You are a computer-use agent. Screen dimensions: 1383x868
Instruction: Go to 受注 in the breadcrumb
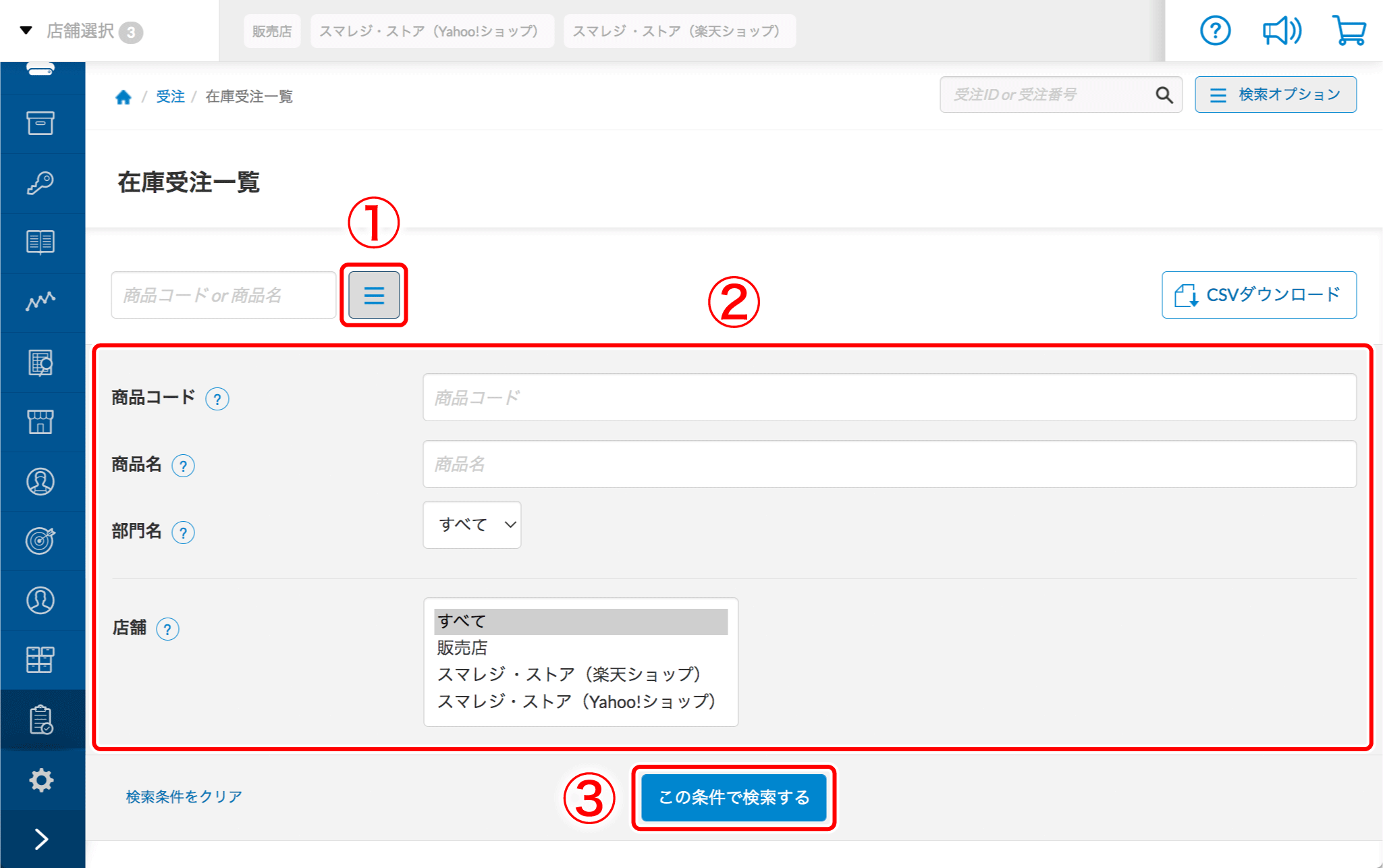click(x=170, y=97)
